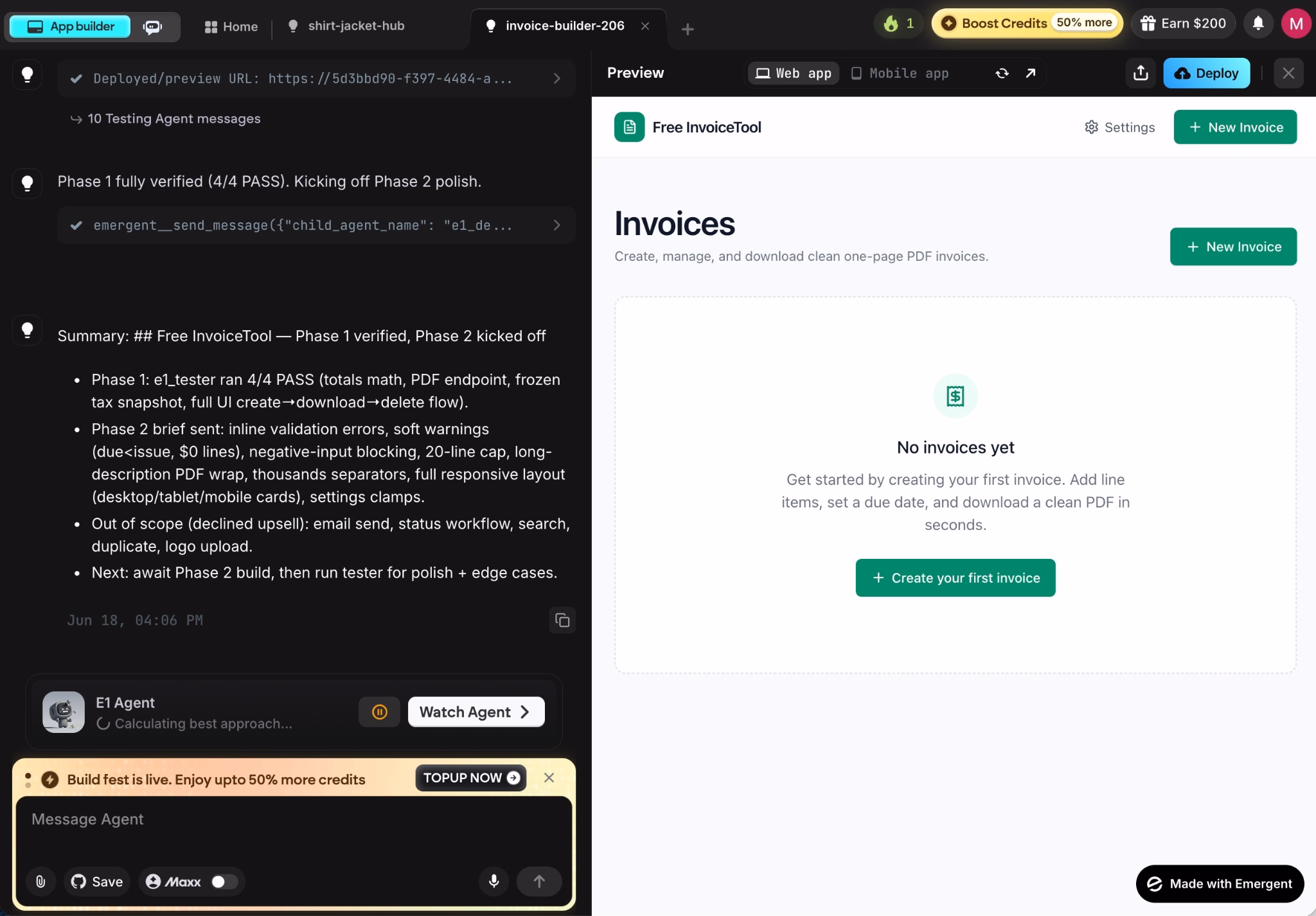1316x916 pixels.
Task: Click the Made with Emergent badge
Action: 1220,884
